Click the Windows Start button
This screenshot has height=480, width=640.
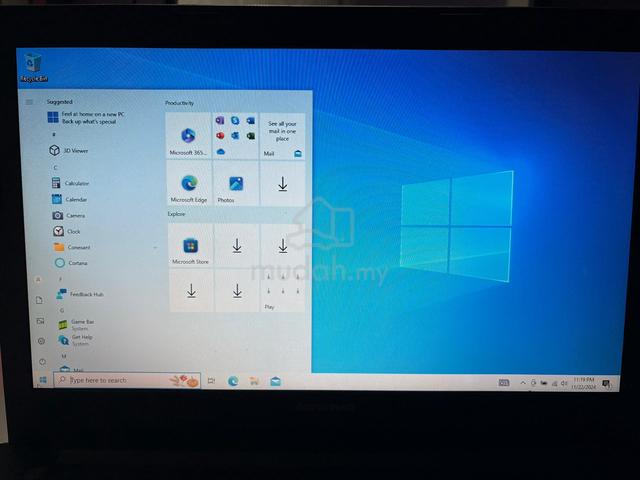tap(43, 380)
